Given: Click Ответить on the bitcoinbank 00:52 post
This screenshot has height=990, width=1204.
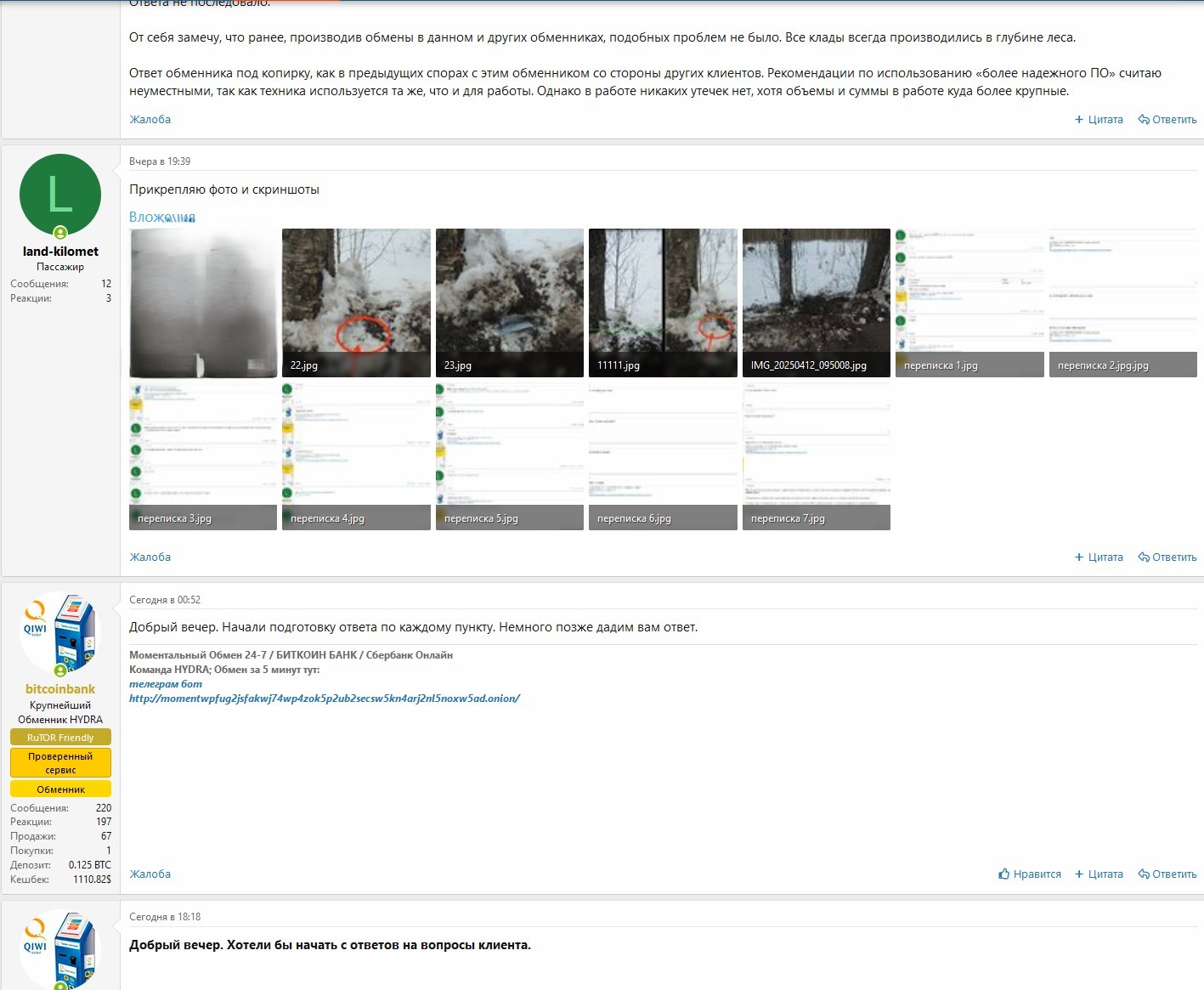Looking at the screenshot, I should click(1167, 874).
